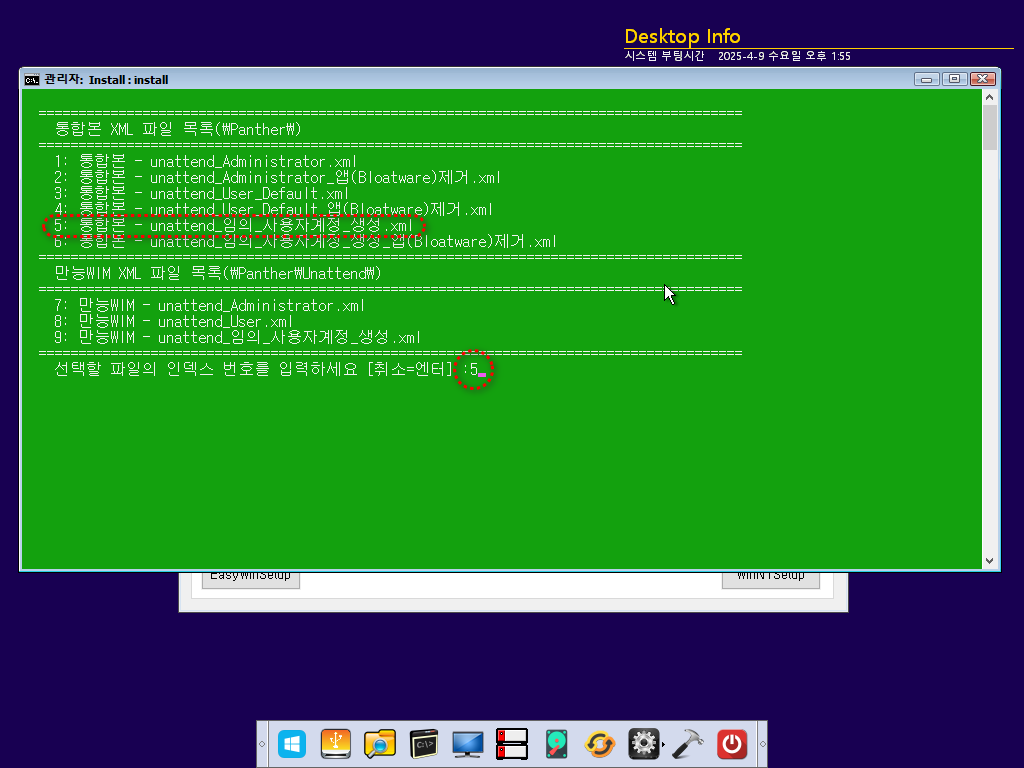
Task: Click the console title '관리자: Install : install'
Action: click(106, 80)
